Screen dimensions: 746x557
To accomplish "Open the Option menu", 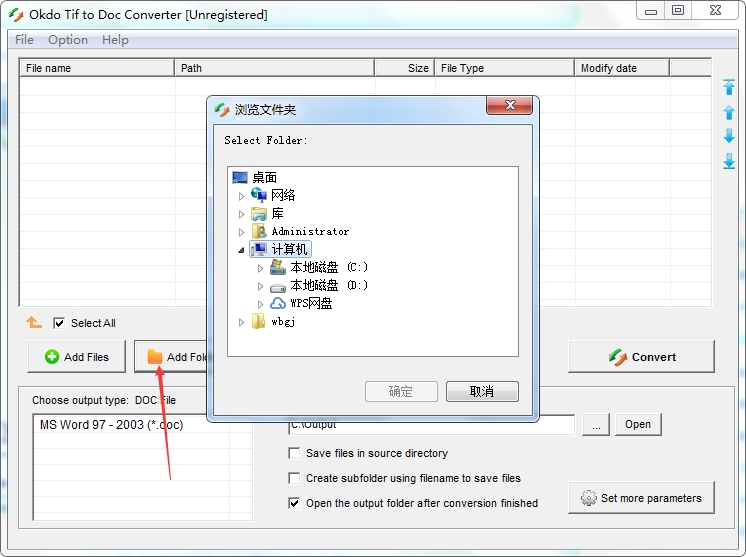I will [x=68, y=40].
